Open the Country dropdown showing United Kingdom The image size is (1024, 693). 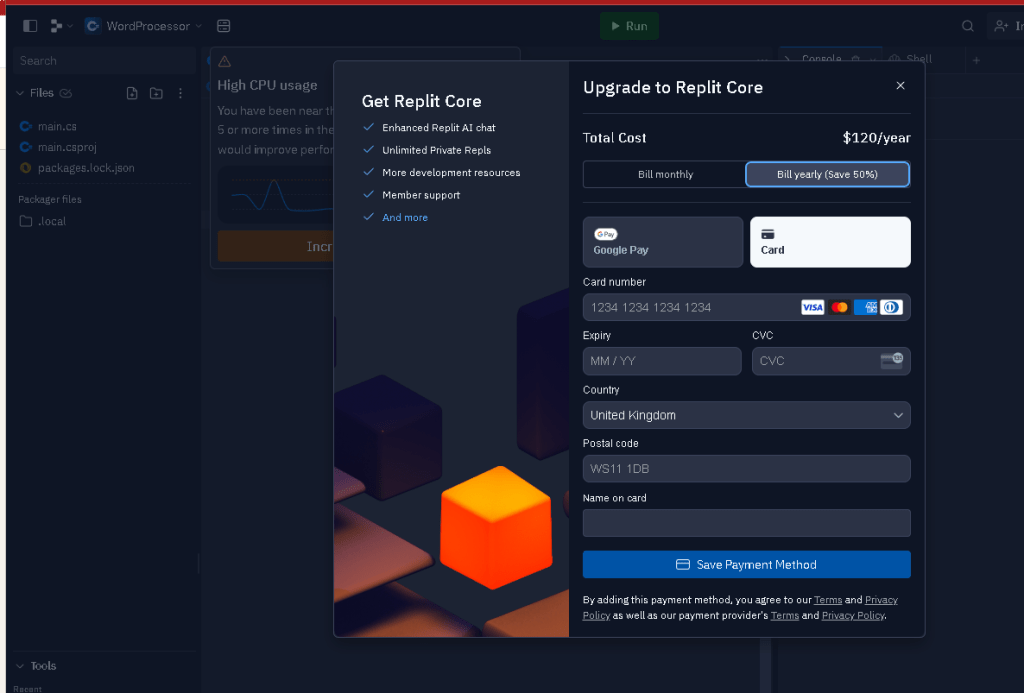pos(746,415)
